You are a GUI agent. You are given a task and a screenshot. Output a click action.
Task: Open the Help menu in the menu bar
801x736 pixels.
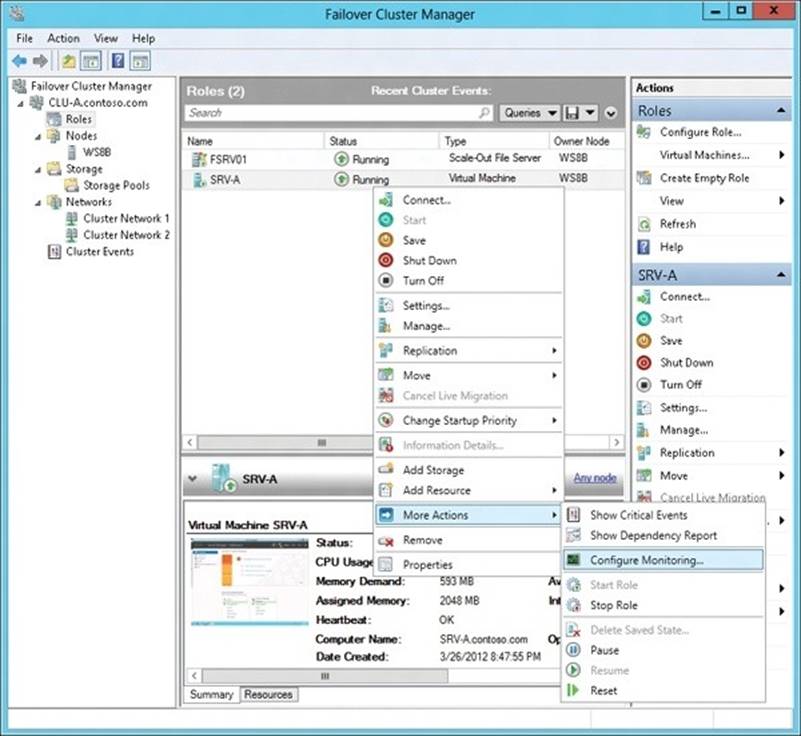[x=144, y=38]
